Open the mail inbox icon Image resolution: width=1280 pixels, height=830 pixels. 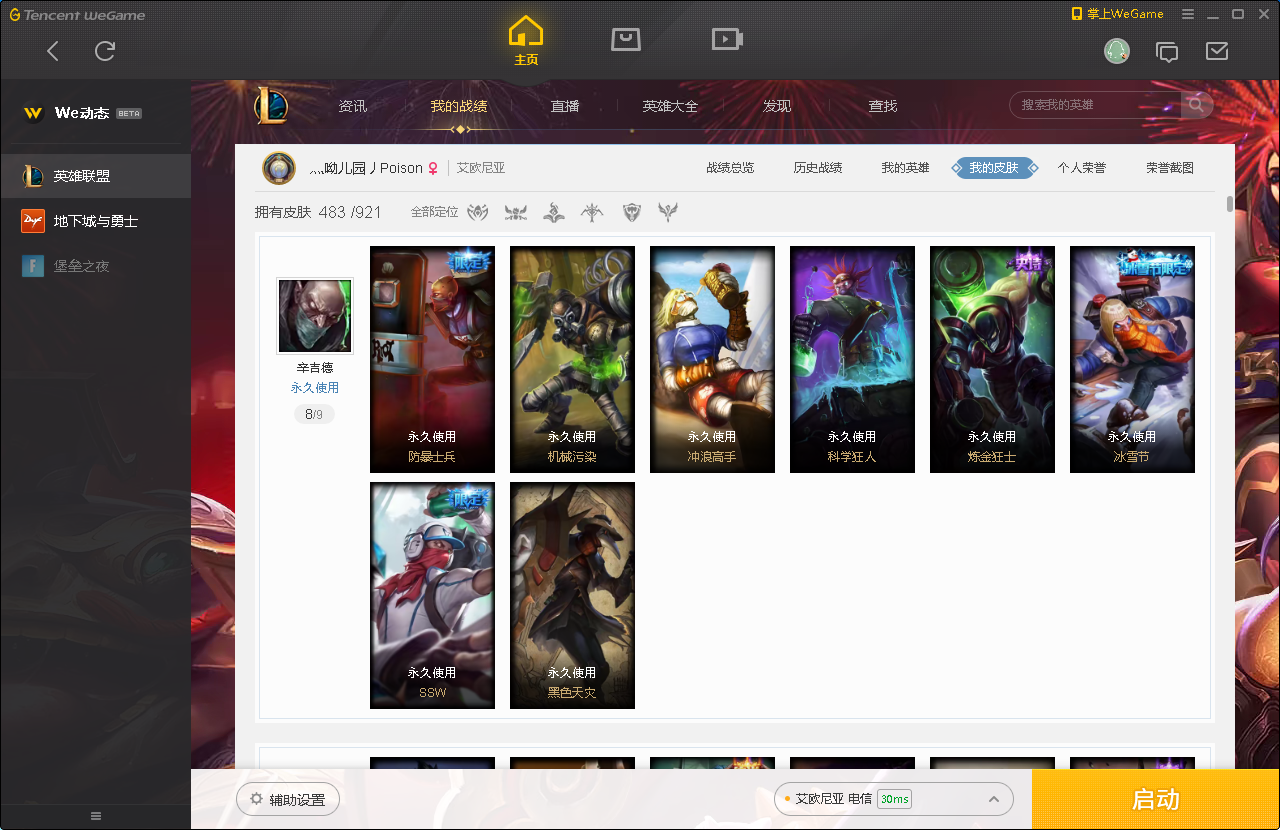point(1217,51)
